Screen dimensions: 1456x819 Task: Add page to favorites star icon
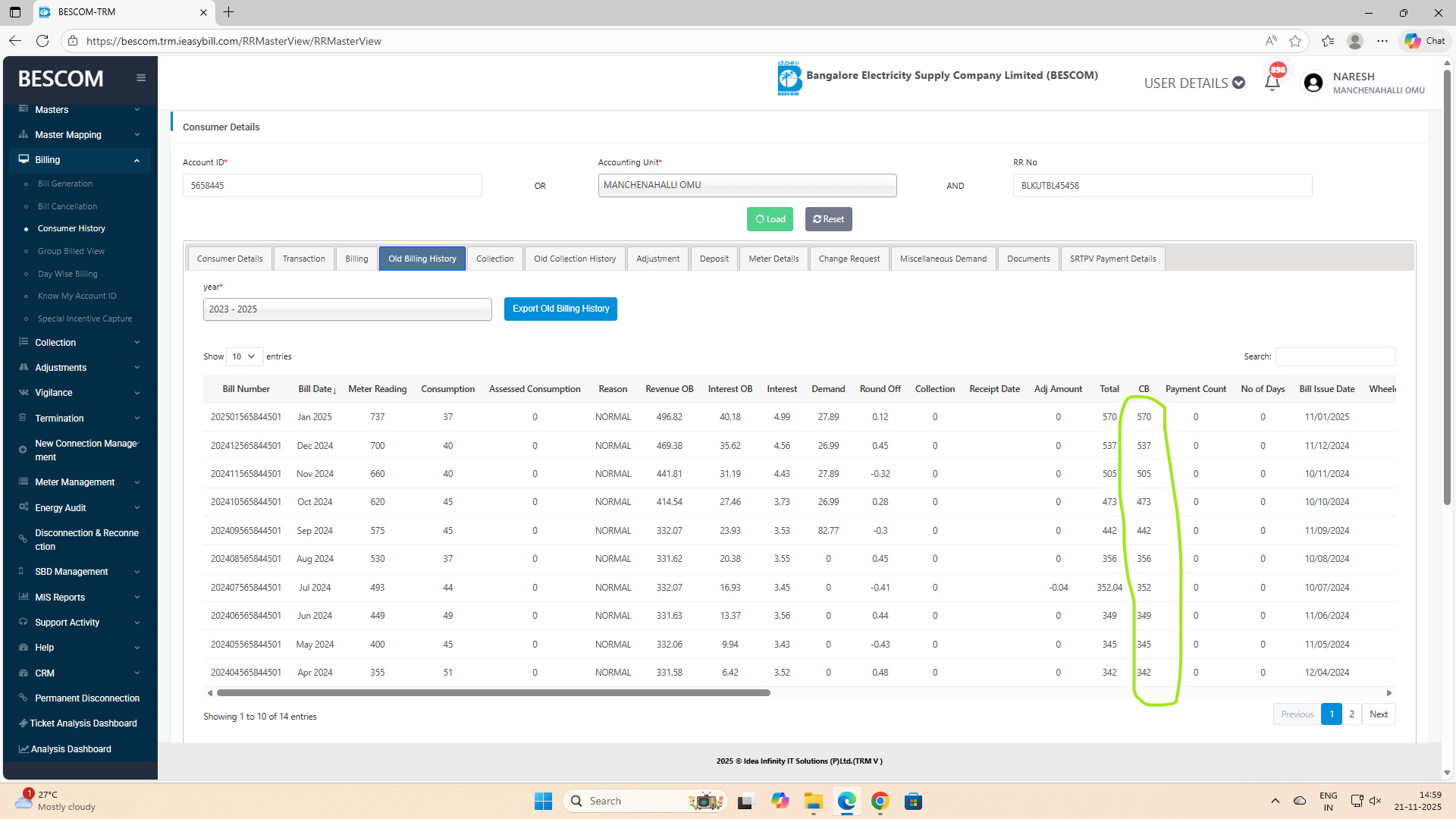[1295, 41]
